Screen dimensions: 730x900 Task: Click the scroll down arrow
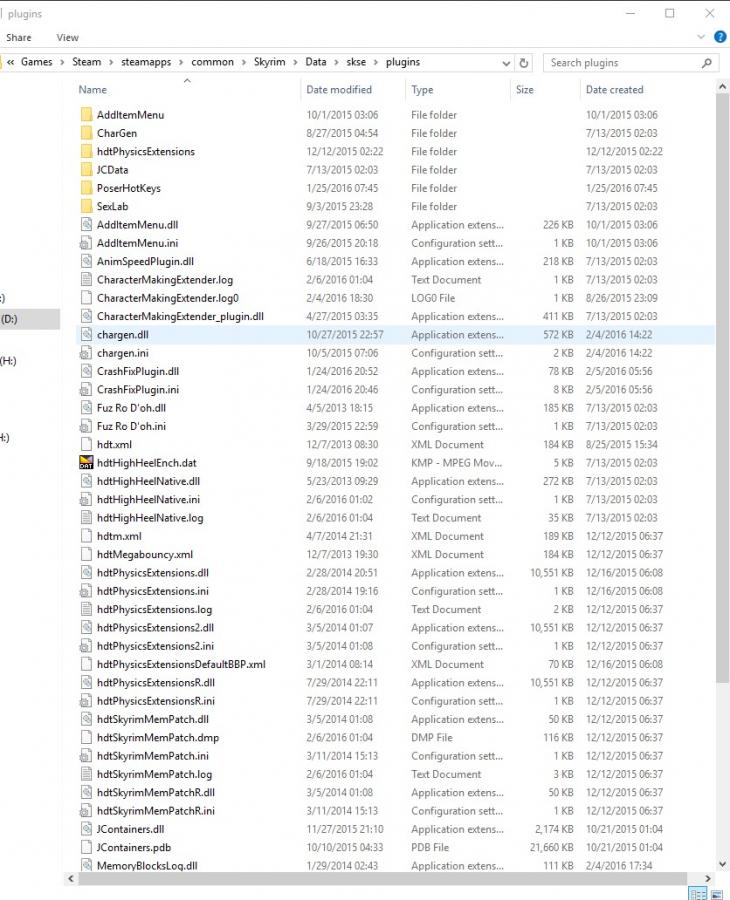click(722, 864)
